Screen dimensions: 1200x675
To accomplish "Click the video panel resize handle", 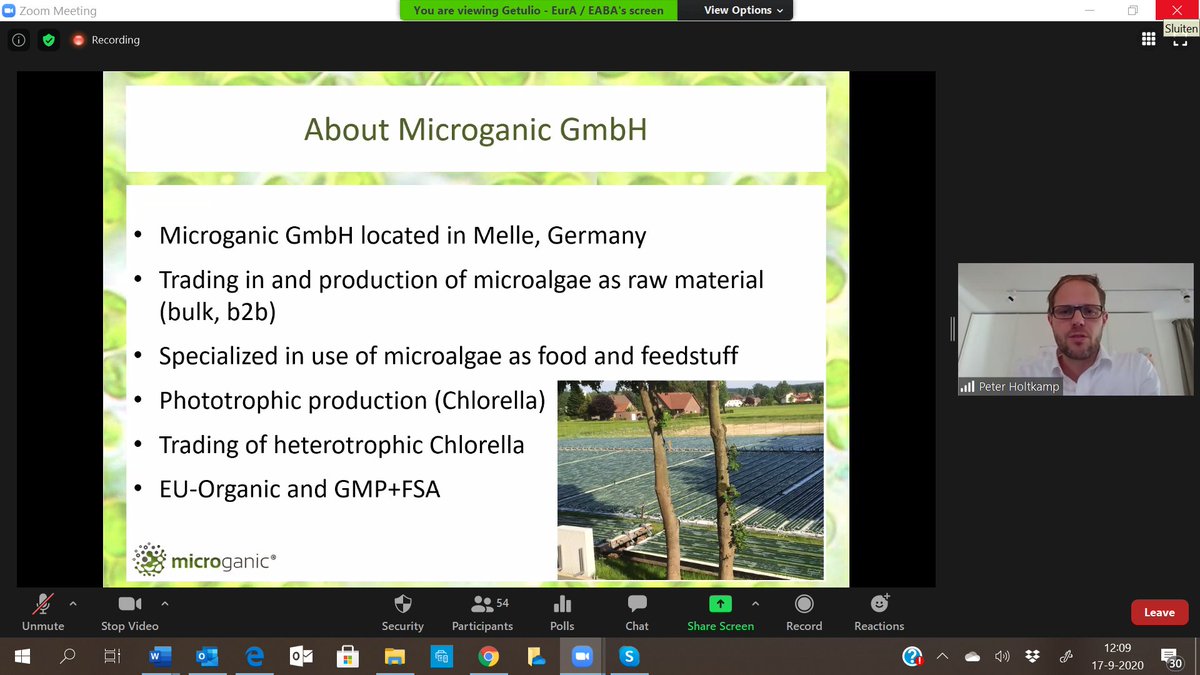I will (x=953, y=328).
